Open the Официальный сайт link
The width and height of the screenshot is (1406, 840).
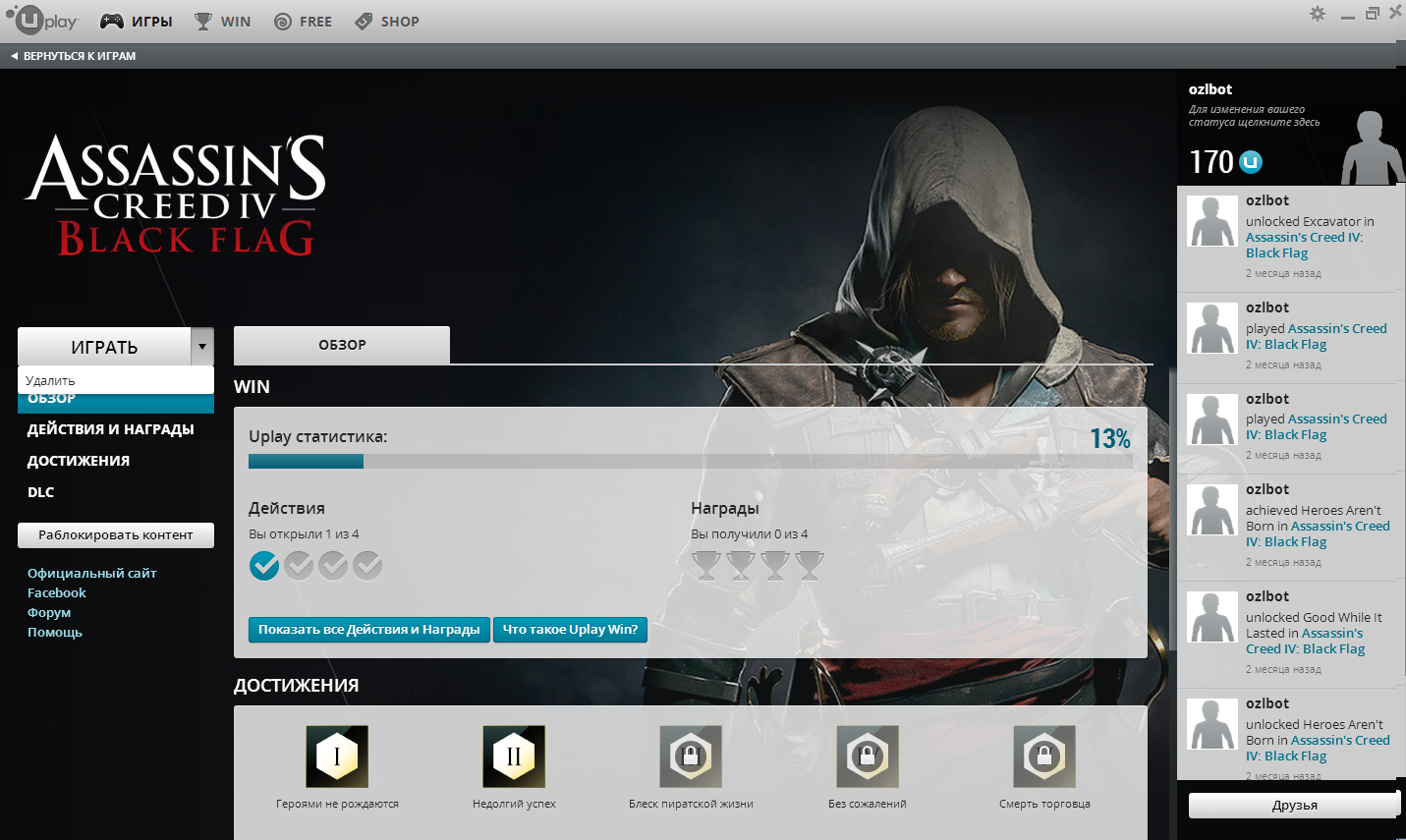point(92,573)
